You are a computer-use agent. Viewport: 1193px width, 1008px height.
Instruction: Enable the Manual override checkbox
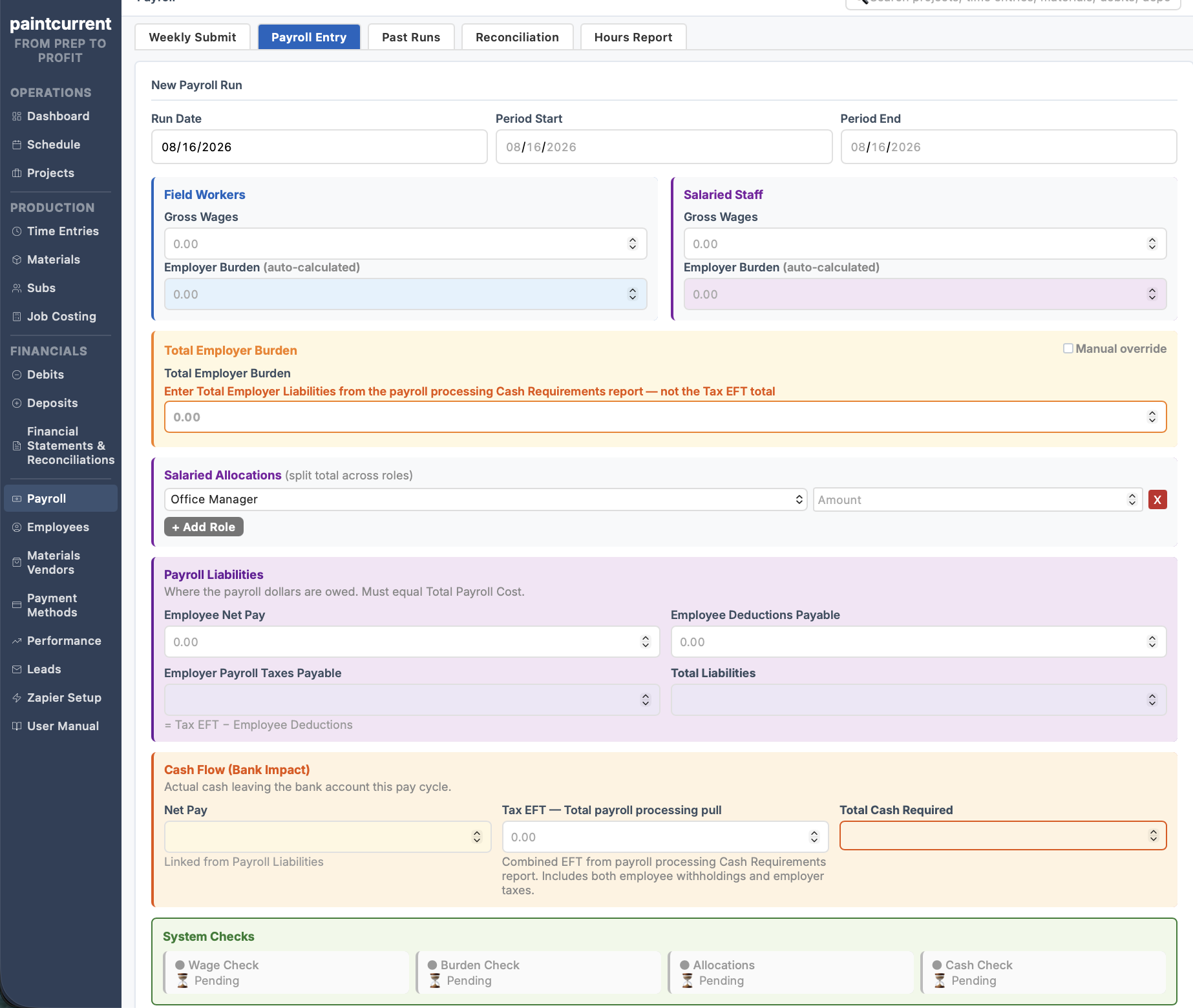click(x=1068, y=348)
